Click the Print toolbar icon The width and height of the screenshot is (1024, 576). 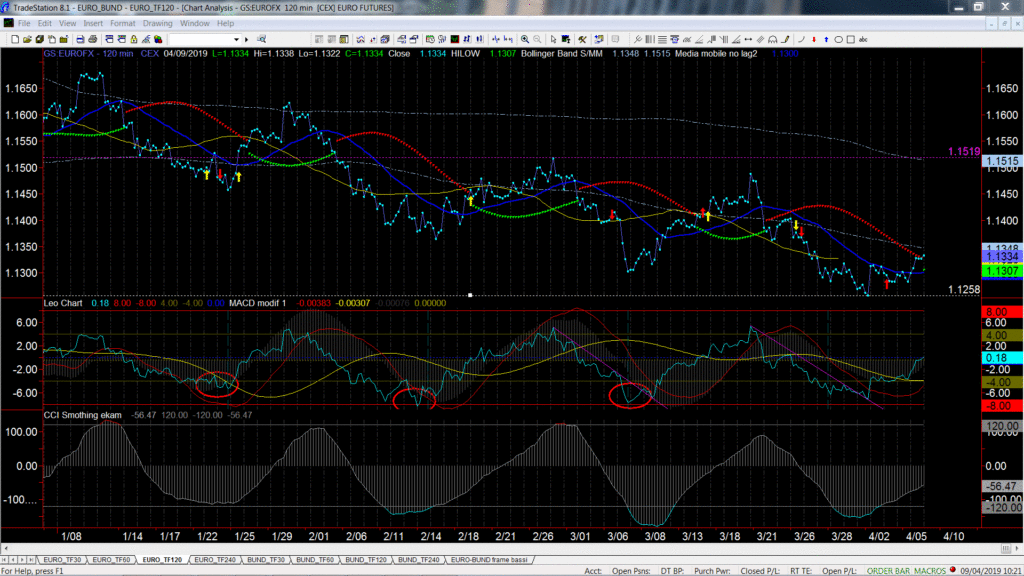[x=93, y=39]
